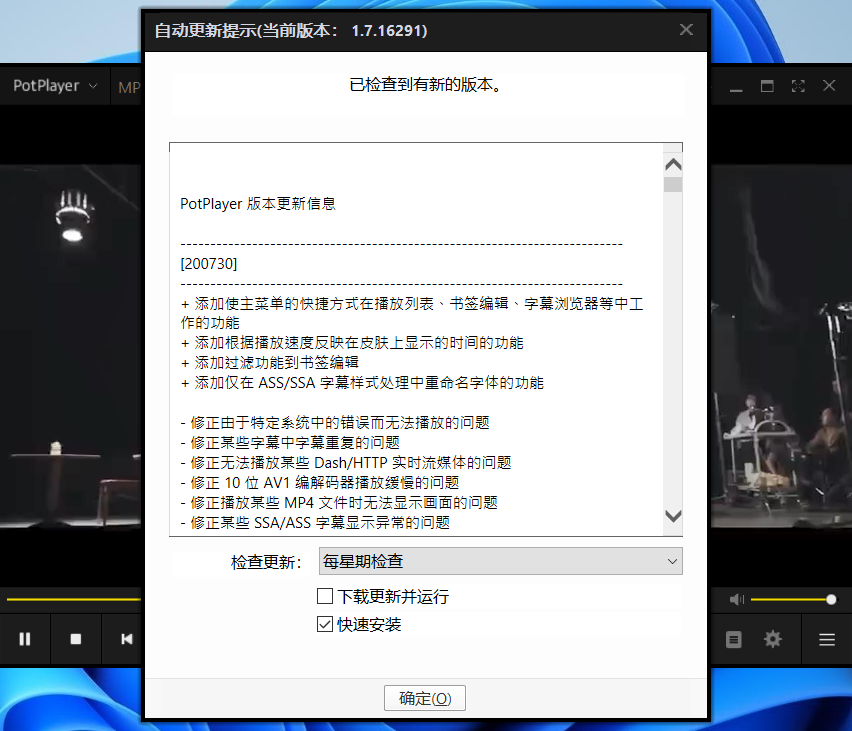The width and height of the screenshot is (852, 731).
Task: Click the line about 10 位 AV1 编解码器
Action: pyautogui.click(x=320, y=483)
